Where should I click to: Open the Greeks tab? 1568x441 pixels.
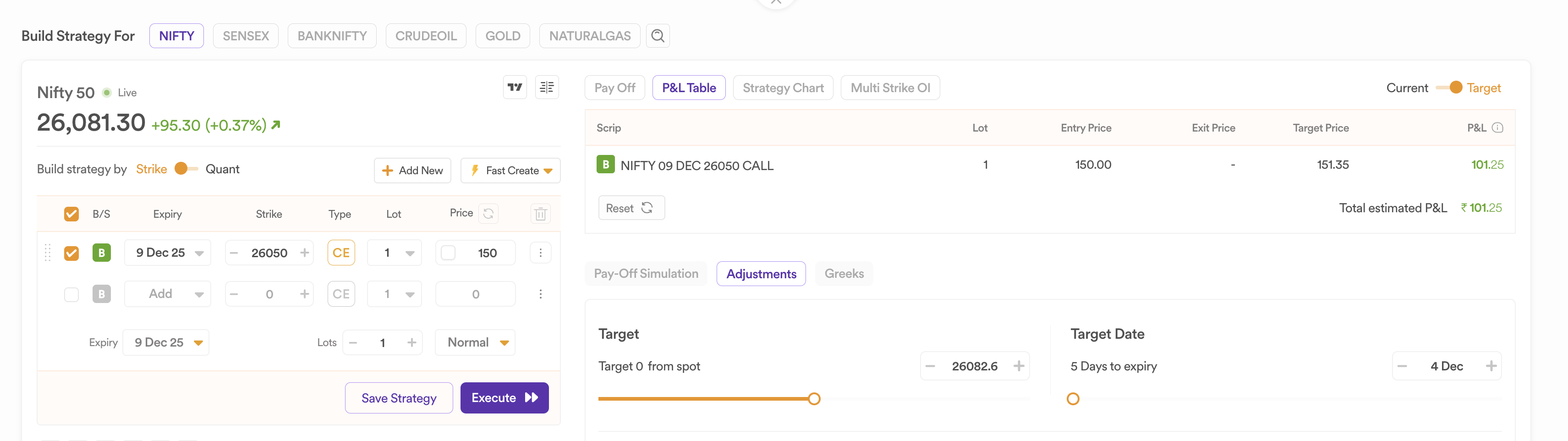tap(844, 274)
